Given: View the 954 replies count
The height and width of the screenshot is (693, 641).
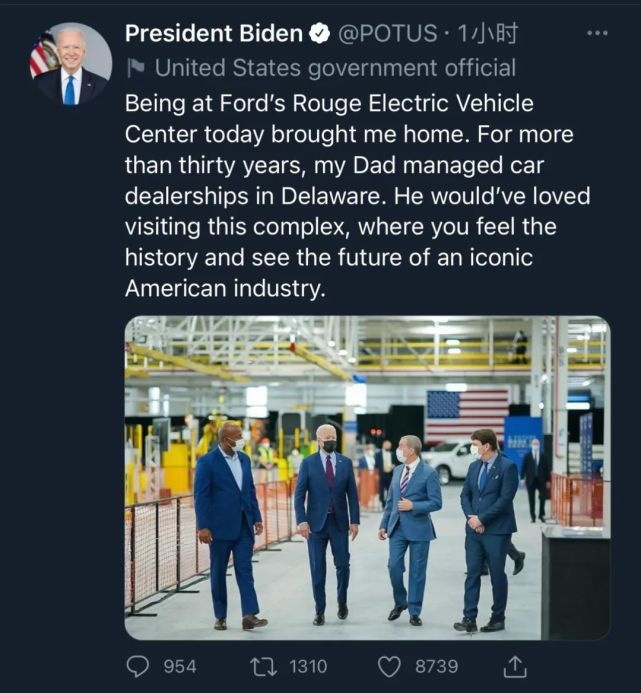Looking at the screenshot, I should point(180,666).
